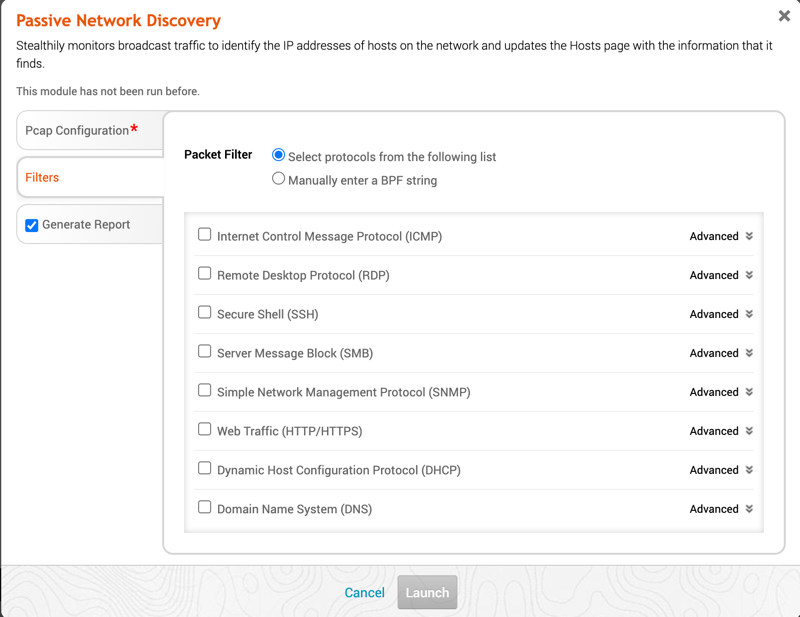Expand Advanced chevron for RDP row
Image resolution: width=800 pixels, height=617 pixels.
click(721, 276)
